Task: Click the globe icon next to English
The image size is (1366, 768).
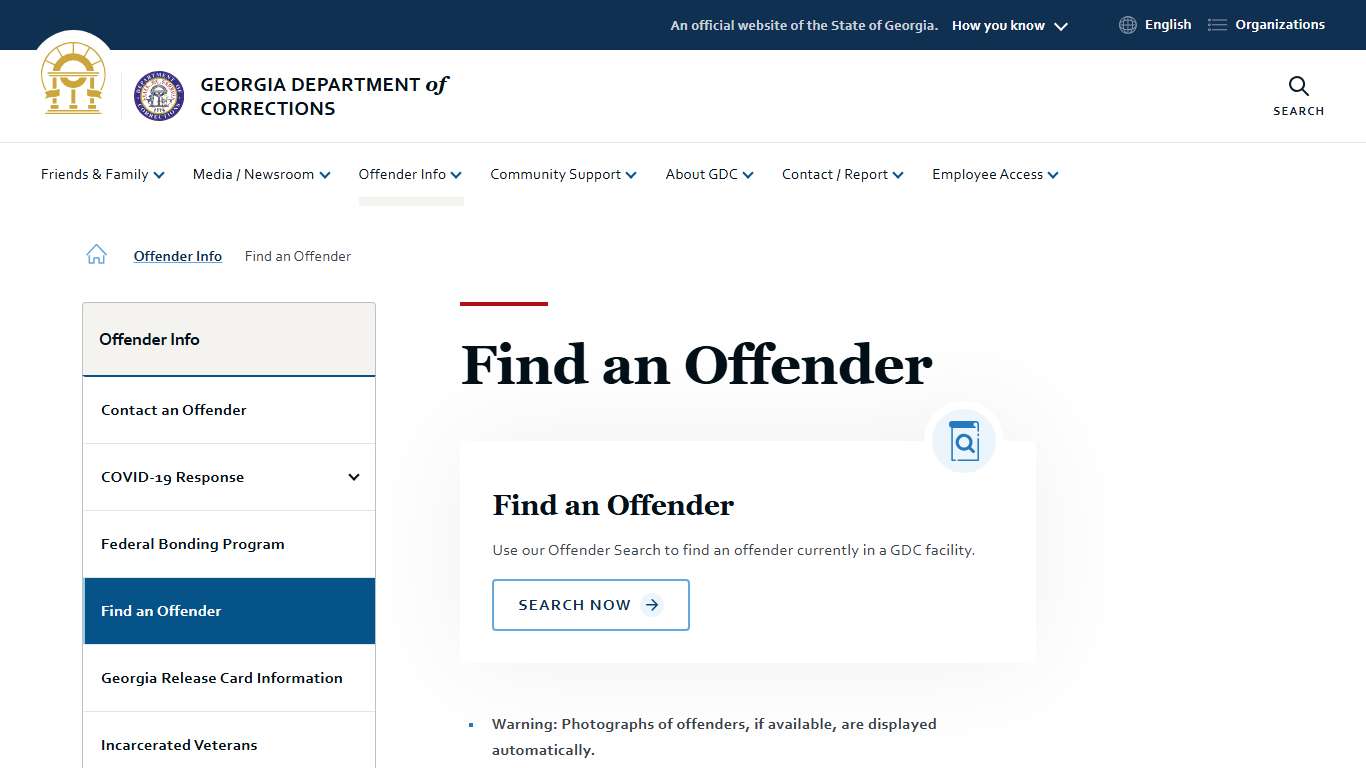Action: click(1127, 24)
